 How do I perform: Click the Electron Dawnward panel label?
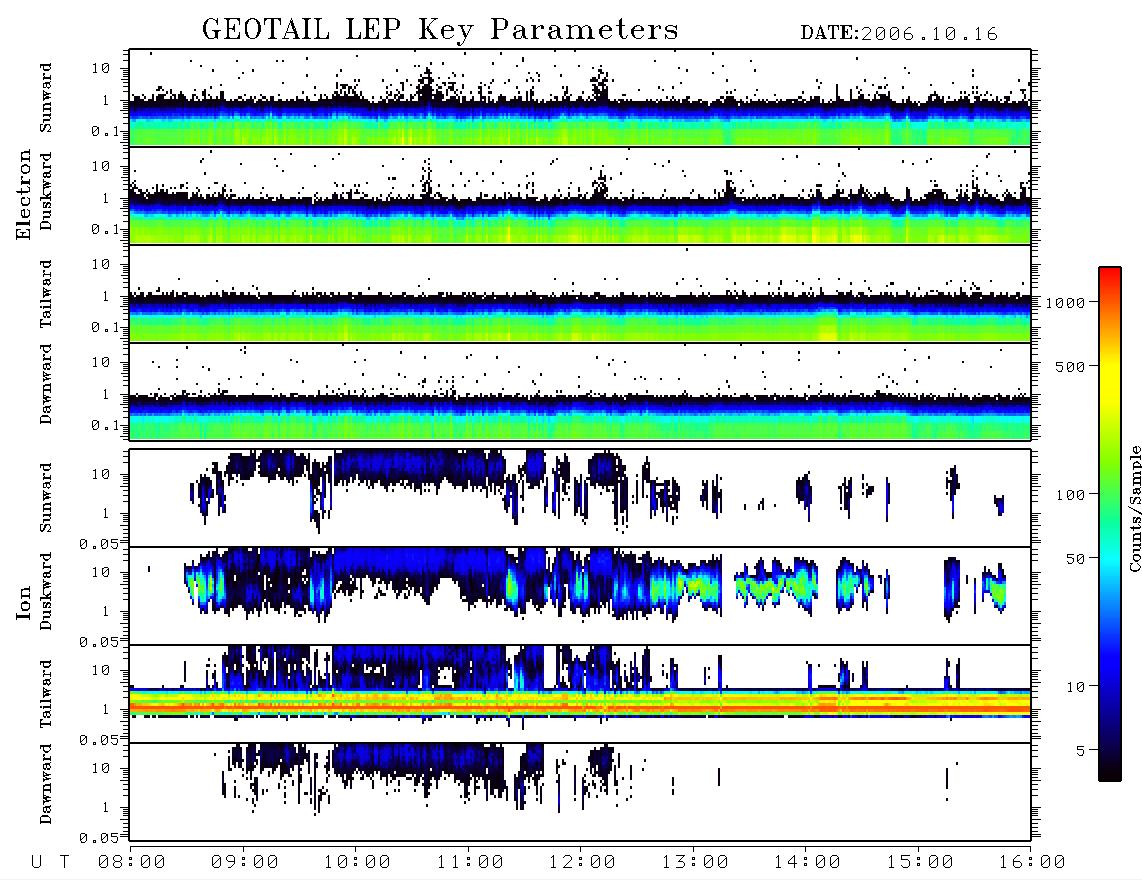coord(46,384)
